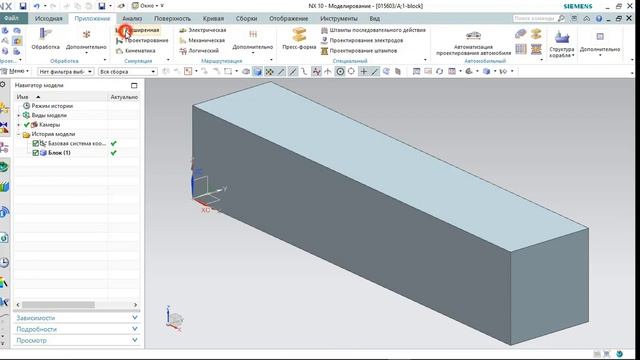Open the Нет фильтра selection filter dropdown
Viewport: 640px width, 360px height.
[65, 71]
